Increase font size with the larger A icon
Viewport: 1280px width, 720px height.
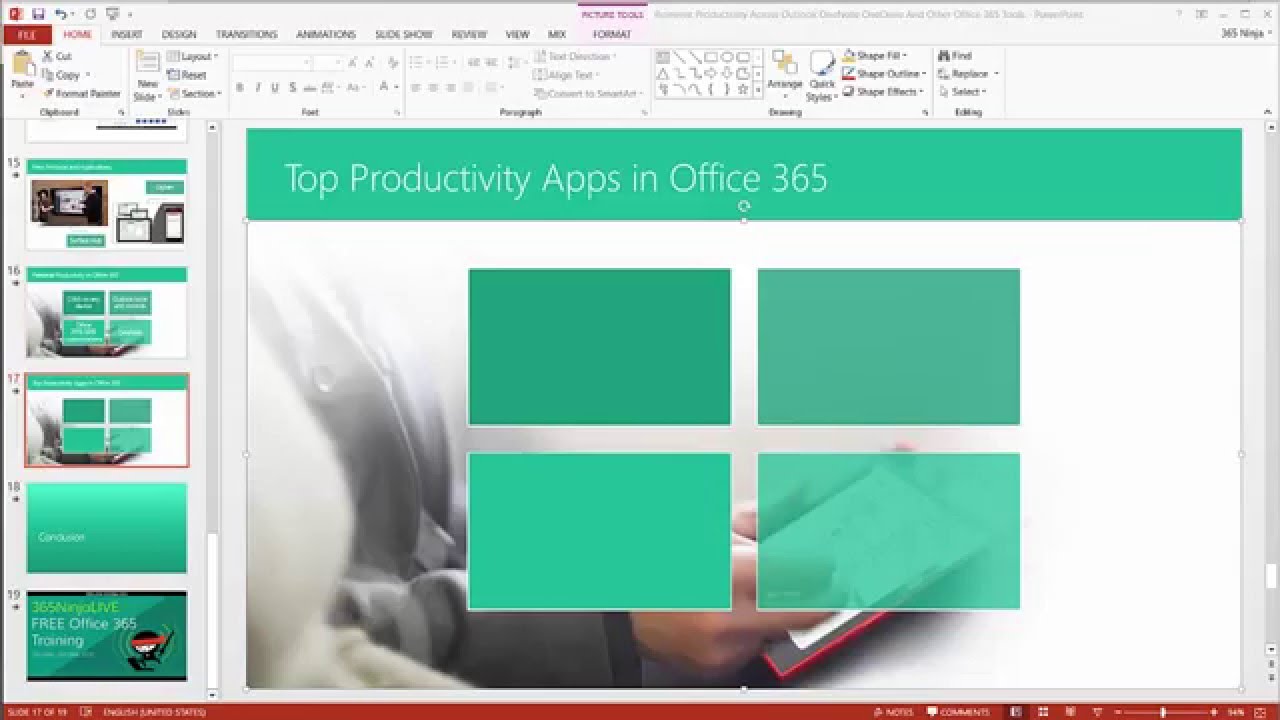(353, 62)
